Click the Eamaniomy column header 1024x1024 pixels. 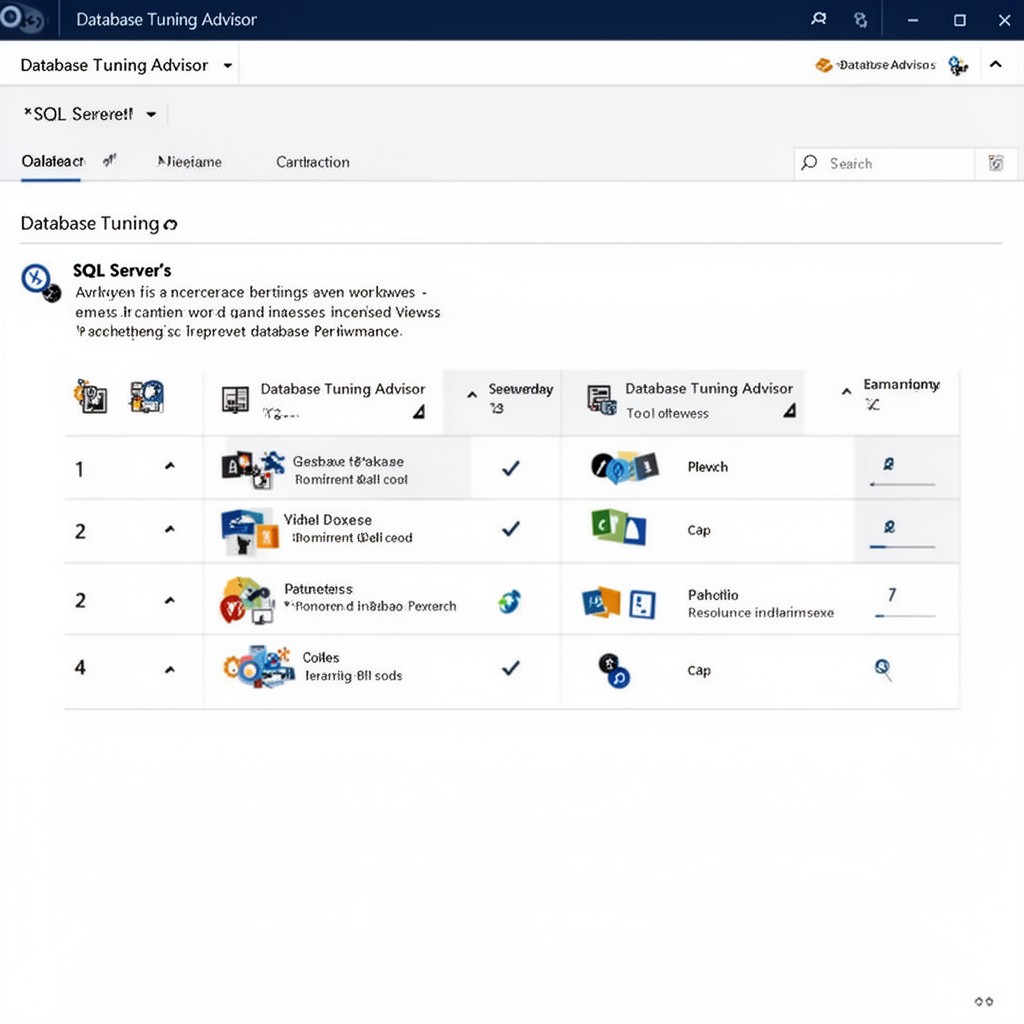click(x=901, y=384)
